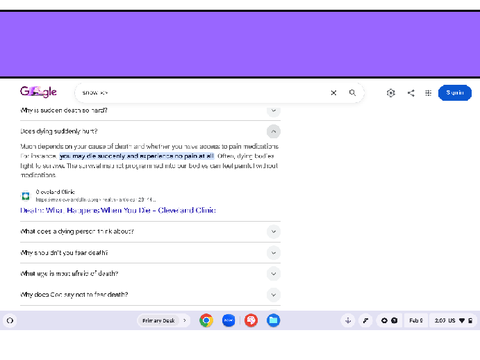Collapse "Does dying suddenly hurt?" answer
The width and height of the screenshot is (480, 360).
pyautogui.click(x=273, y=131)
